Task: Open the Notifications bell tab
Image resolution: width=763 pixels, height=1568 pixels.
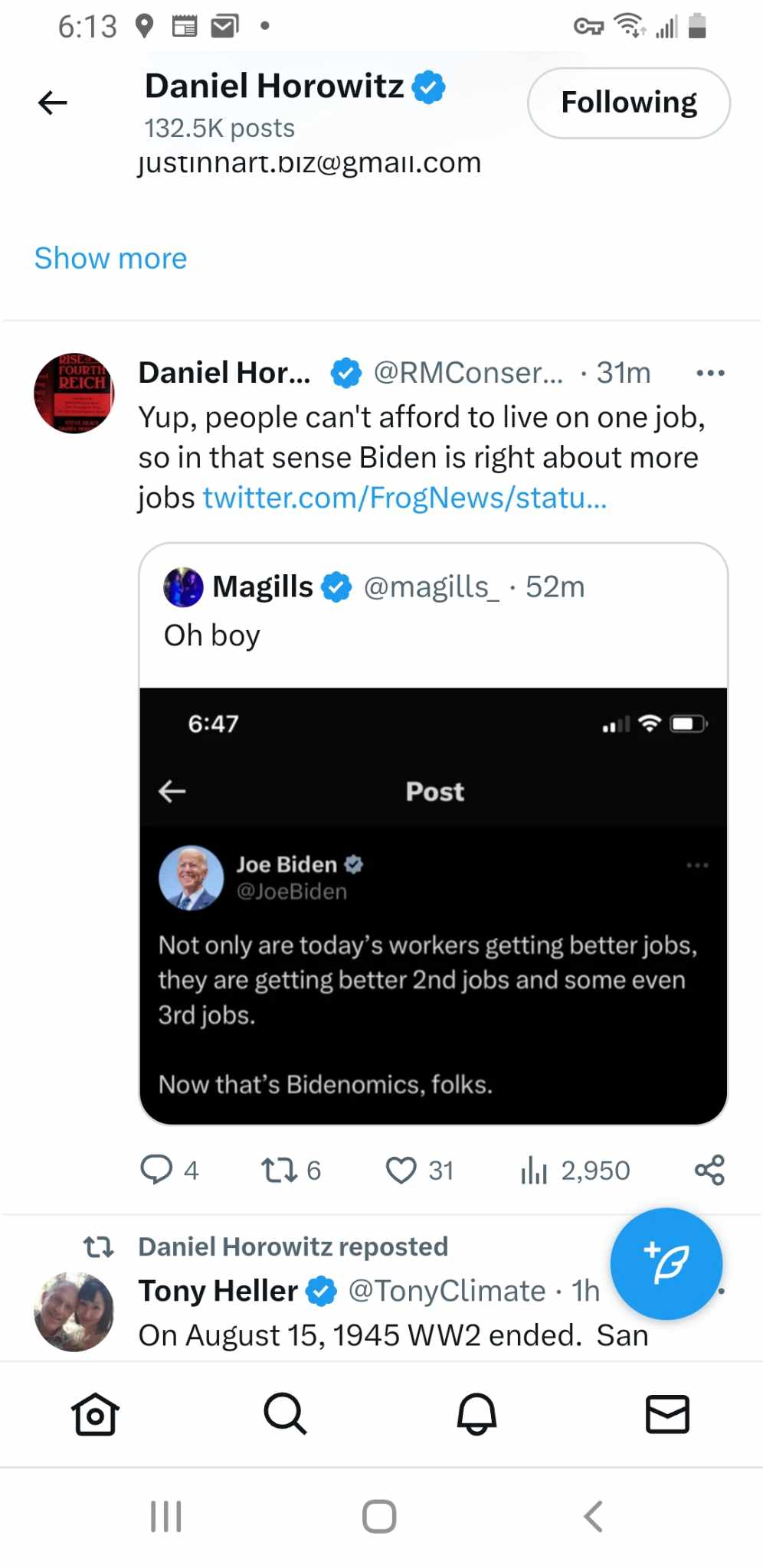Action: click(x=476, y=1413)
